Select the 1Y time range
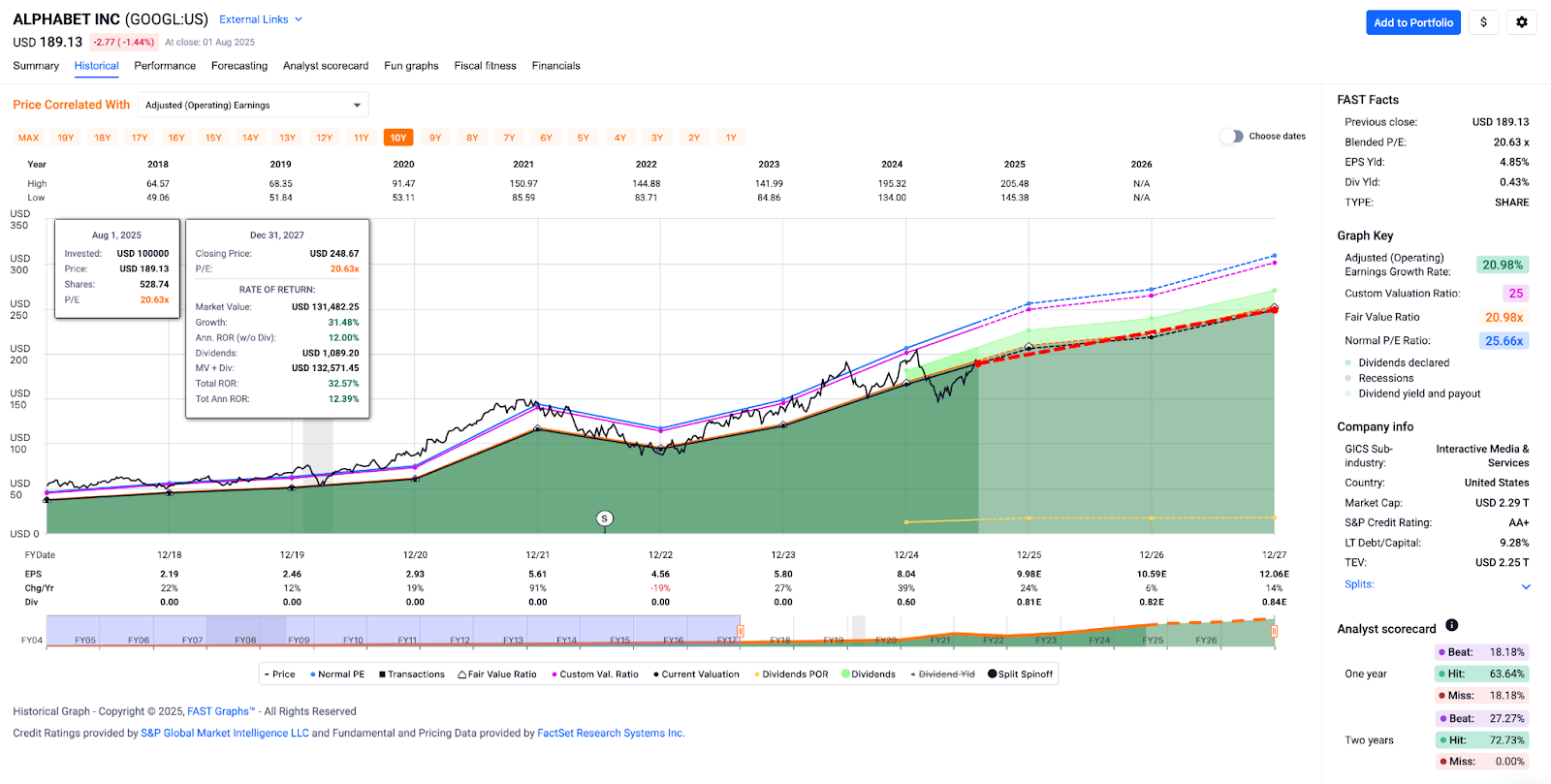The width and height of the screenshot is (1551, 784). [x=731, y=138]
